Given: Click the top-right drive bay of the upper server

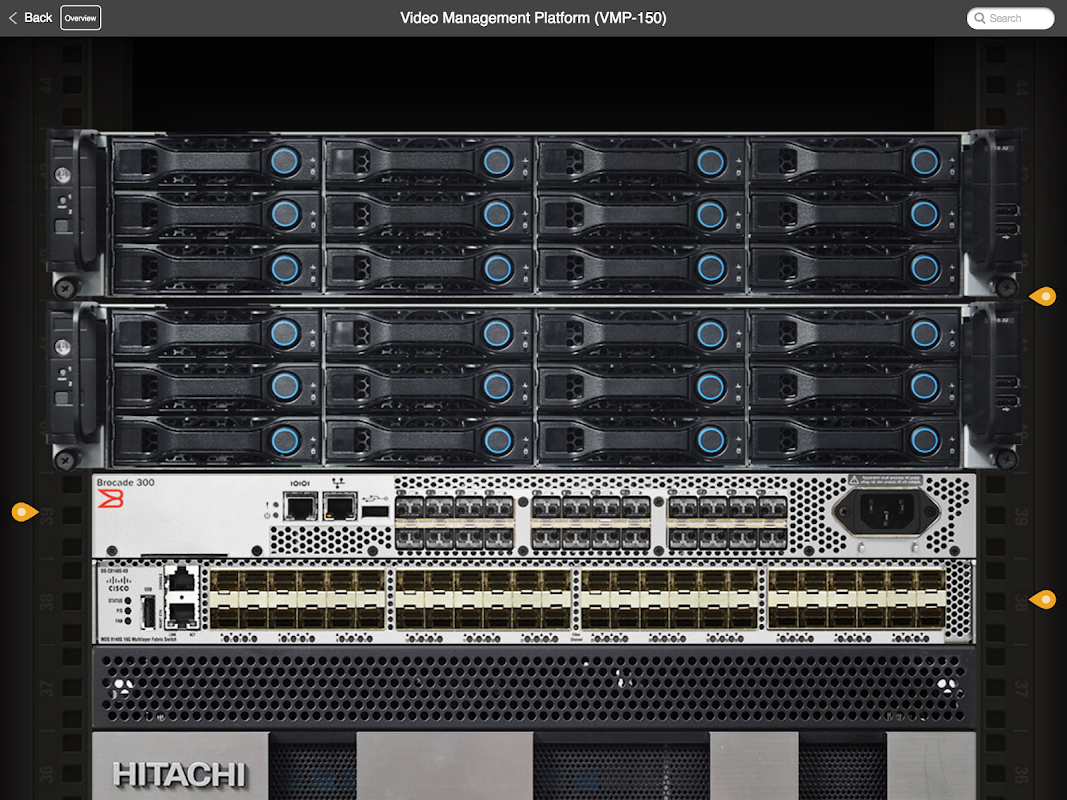Looking at the screenshot, I should (x=855, y=162).
